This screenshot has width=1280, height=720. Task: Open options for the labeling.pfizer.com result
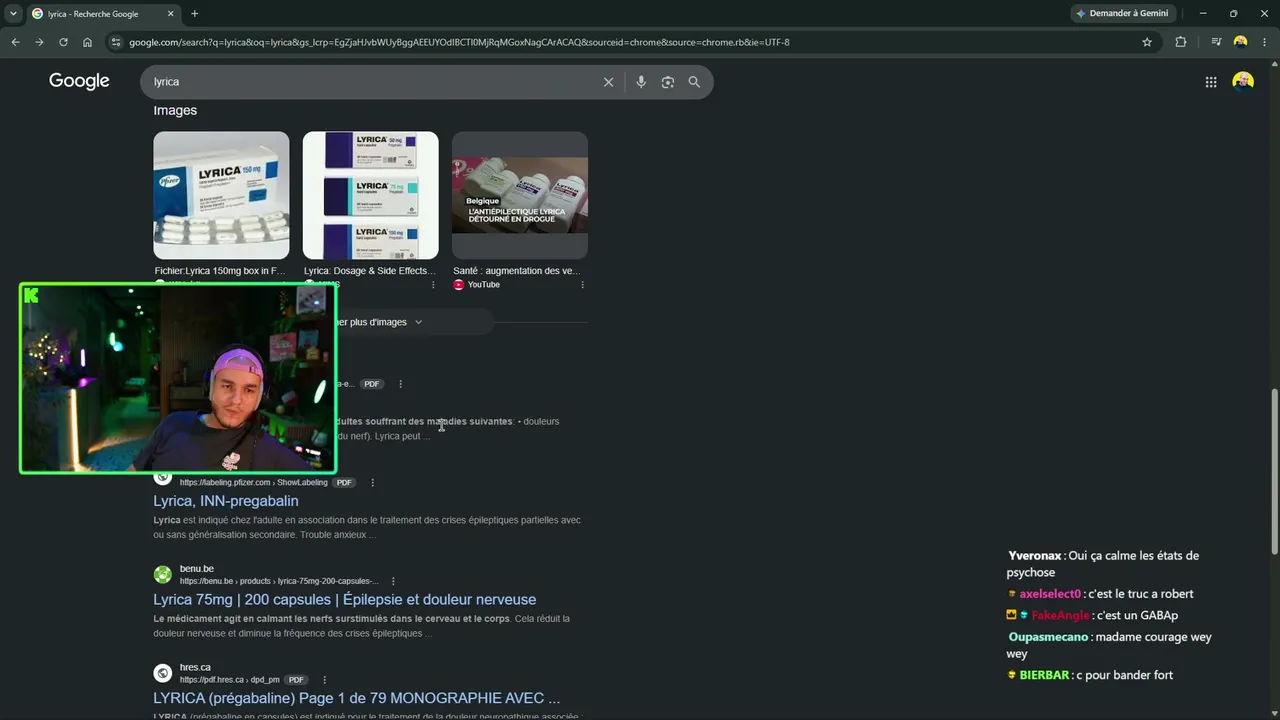[x=372, y=483]
